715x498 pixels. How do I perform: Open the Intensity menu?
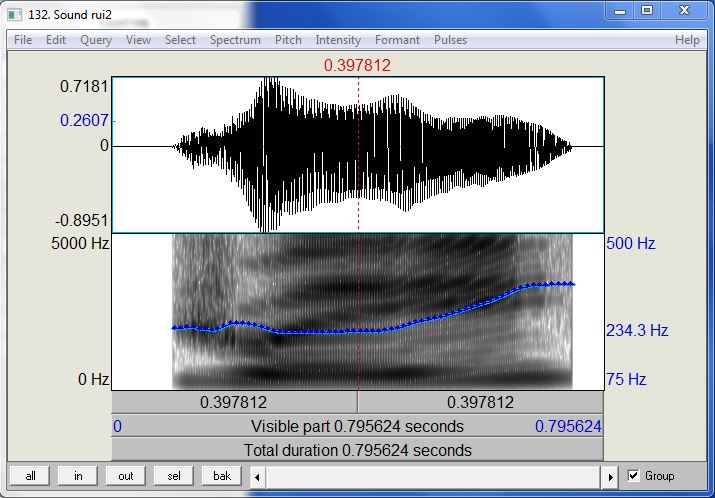(x=338, y=40)
